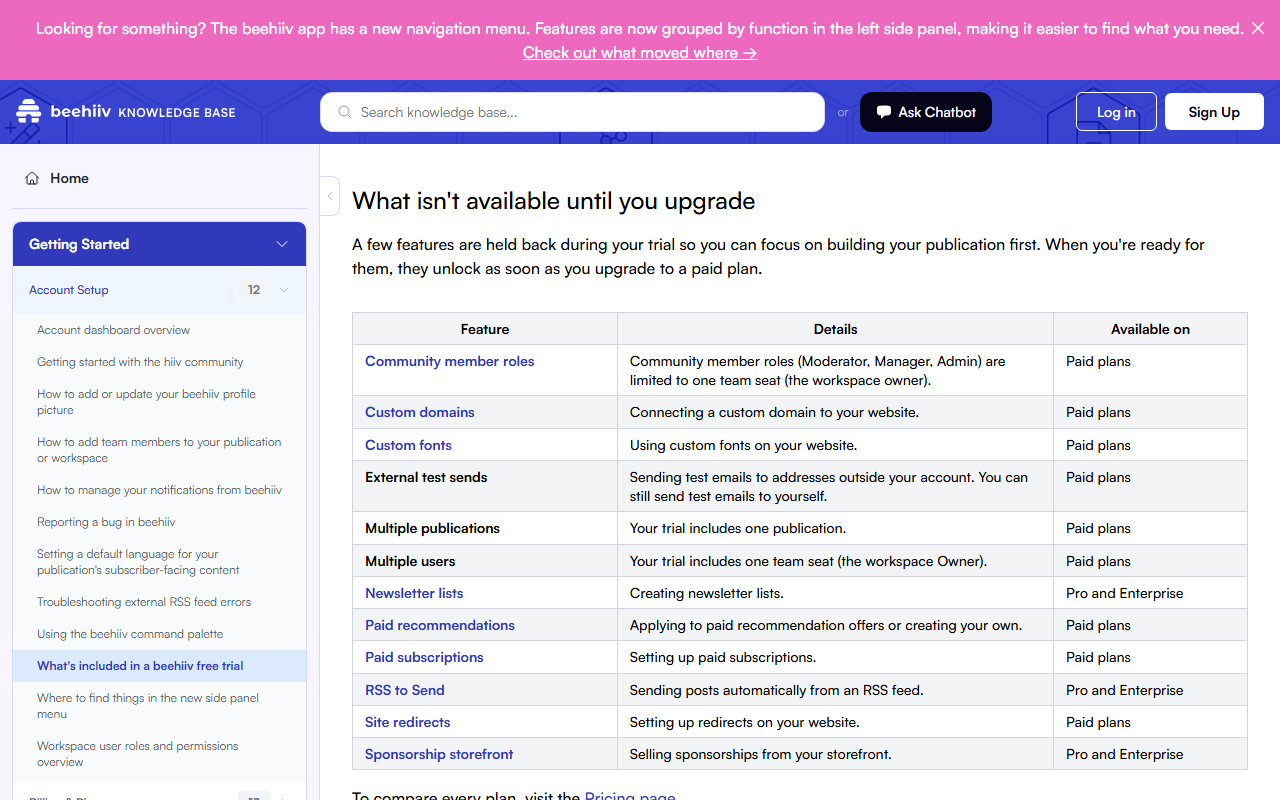Open Reporting a bug in beehiiv
The height and width of the screenshot is (800, 1280).
pyautogui.click(x=106, y=522)
